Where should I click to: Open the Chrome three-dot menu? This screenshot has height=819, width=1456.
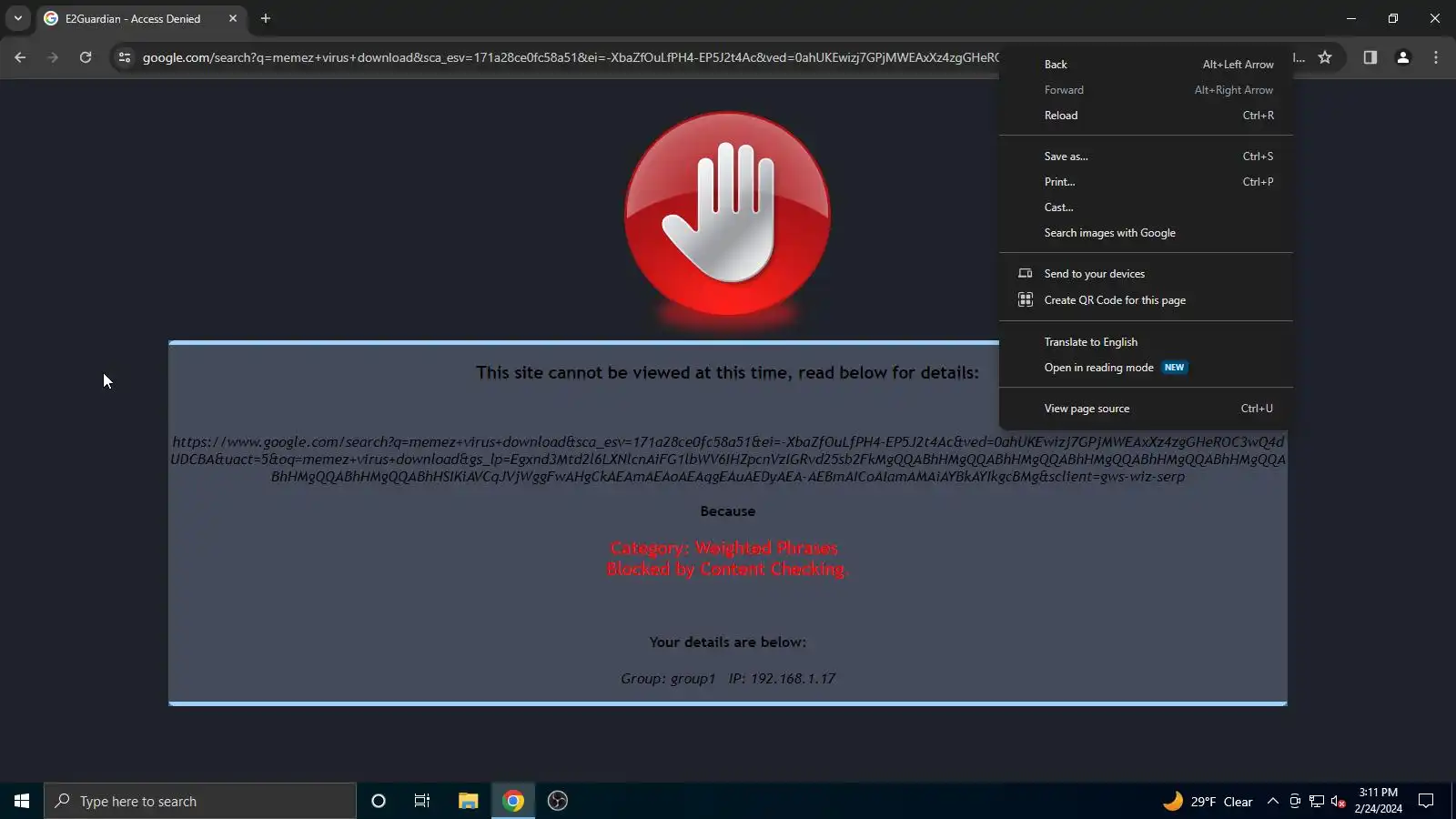[x=1436, y=57]
